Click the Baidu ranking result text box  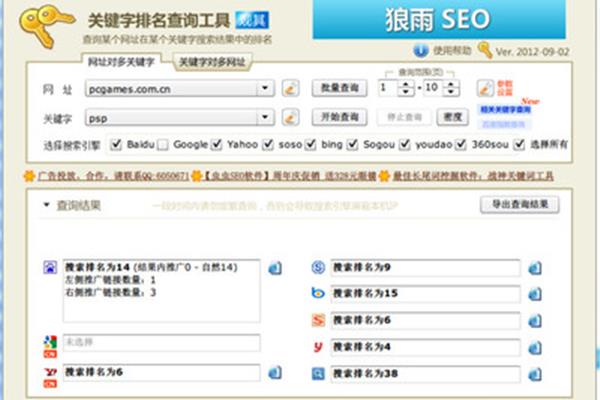[x=161, y=291]
